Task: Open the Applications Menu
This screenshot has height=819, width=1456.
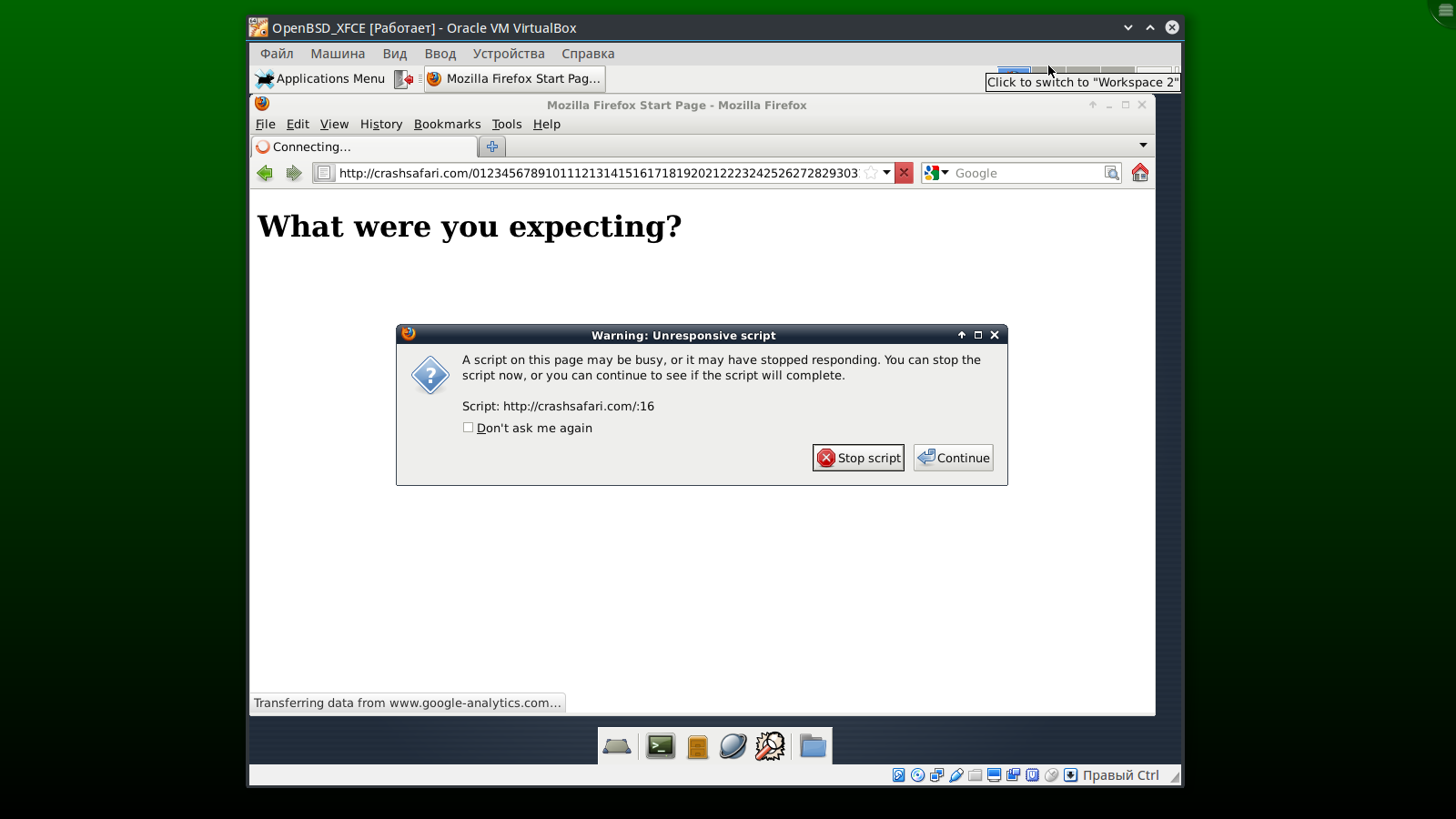Action: [x=321, y=79]
